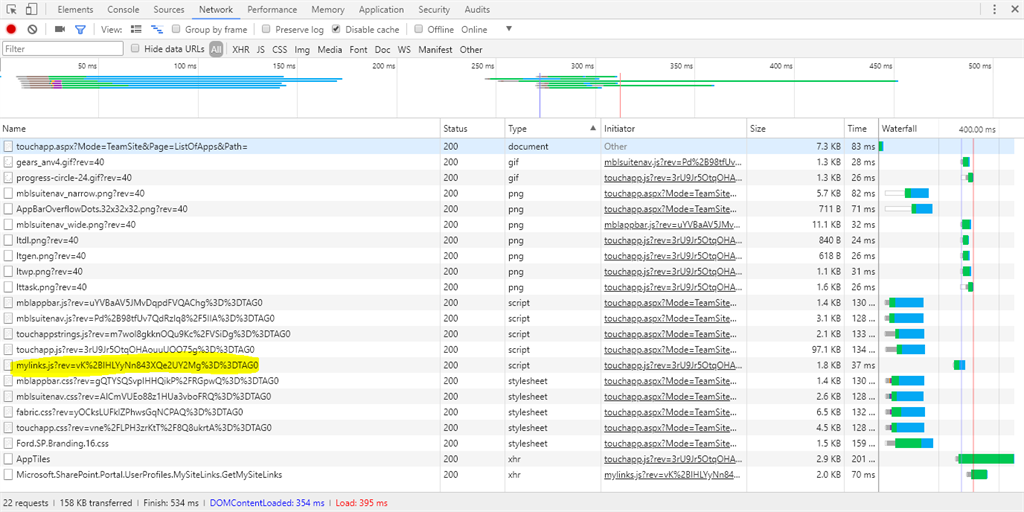The height and width of the screenshot is (512, 1024).
Task: Click the 300 ms overview timeline mark
Action: (x=583, y=66)
